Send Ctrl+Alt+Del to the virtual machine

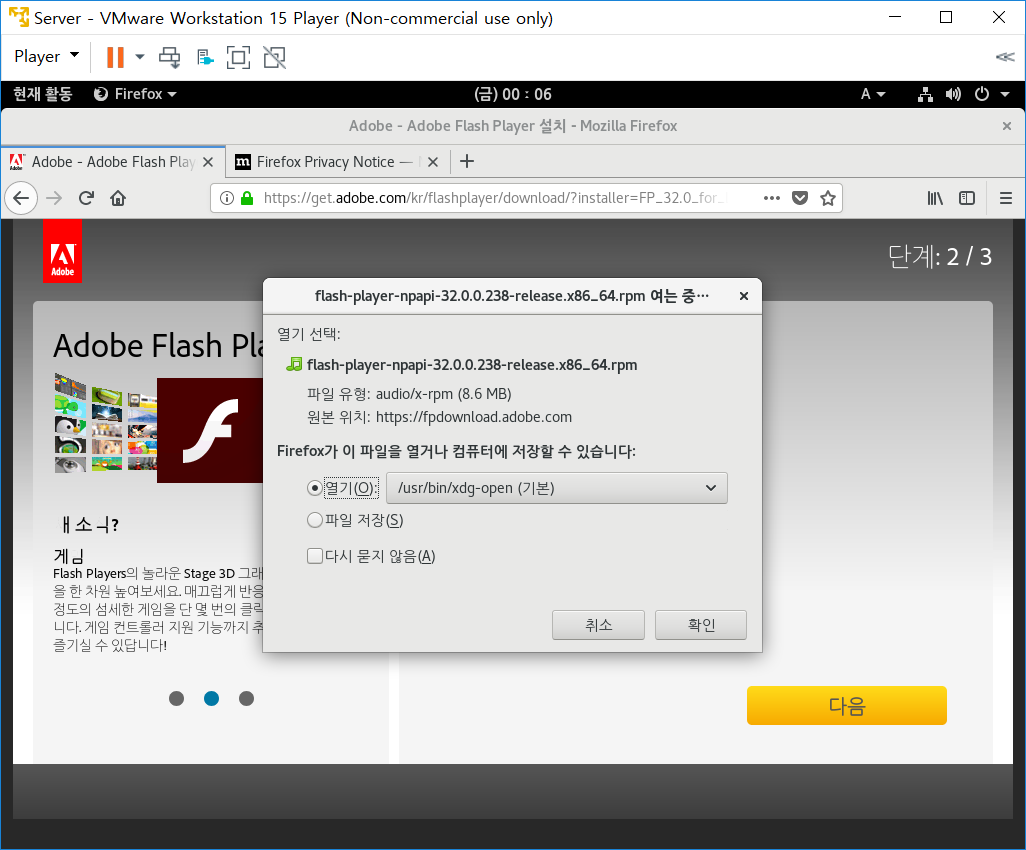170,58
